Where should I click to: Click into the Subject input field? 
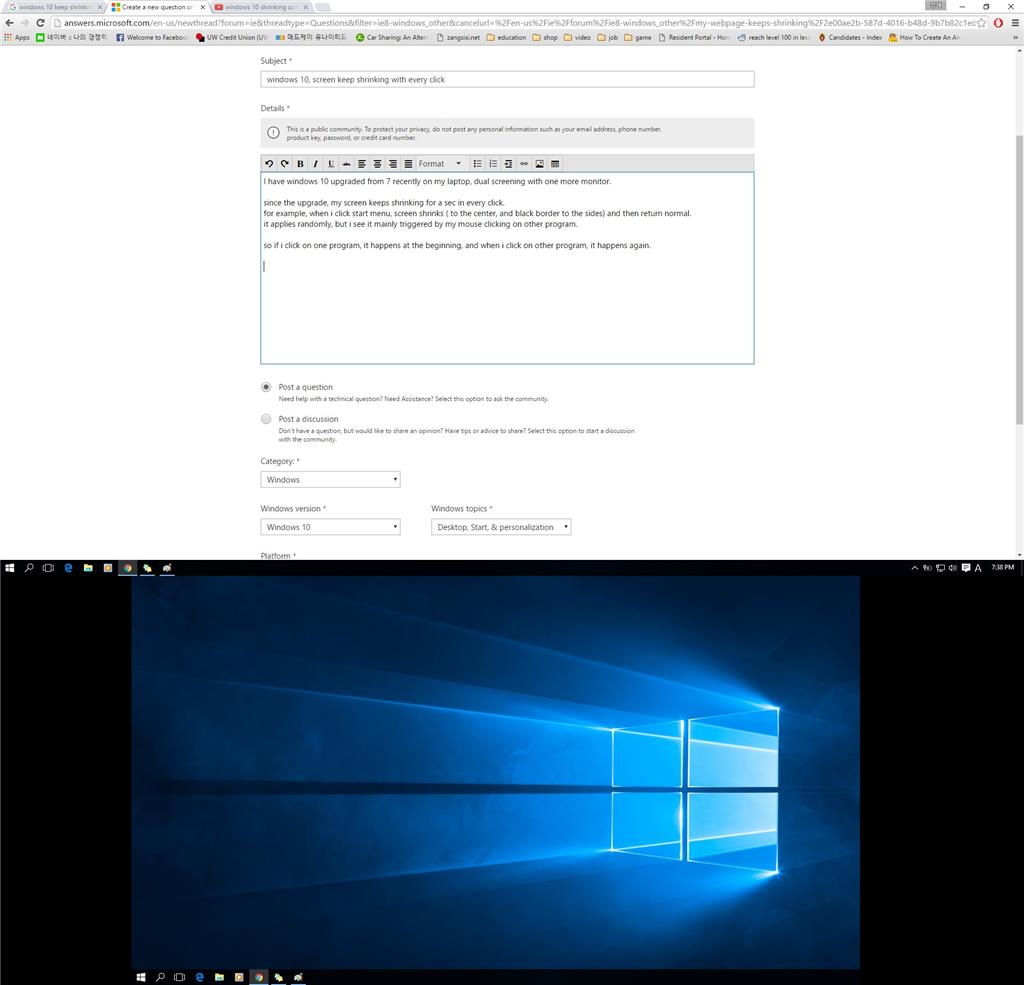507,80
